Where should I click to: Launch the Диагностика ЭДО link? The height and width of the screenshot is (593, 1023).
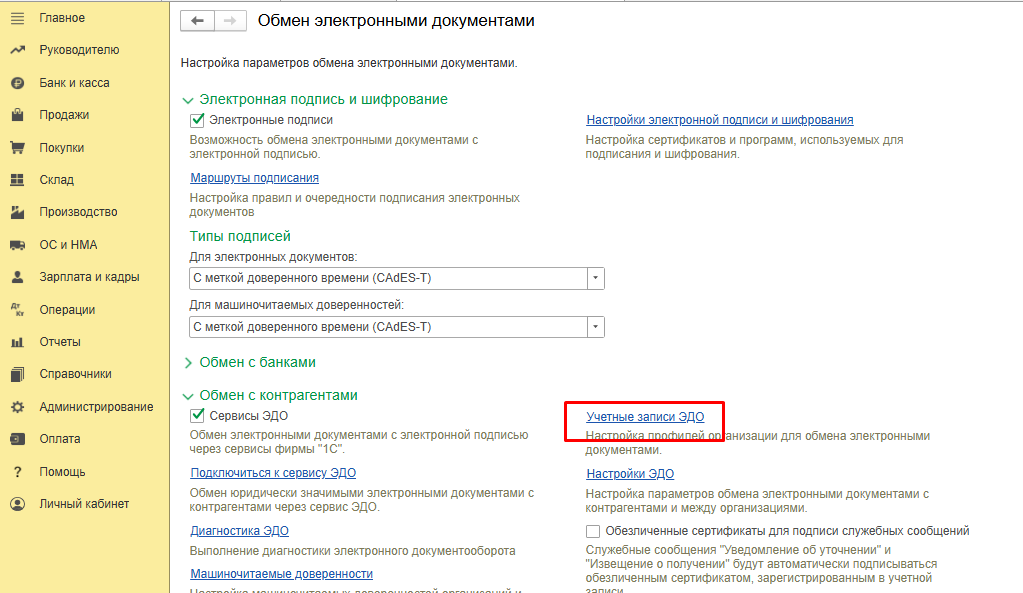(x=239, y=531)
